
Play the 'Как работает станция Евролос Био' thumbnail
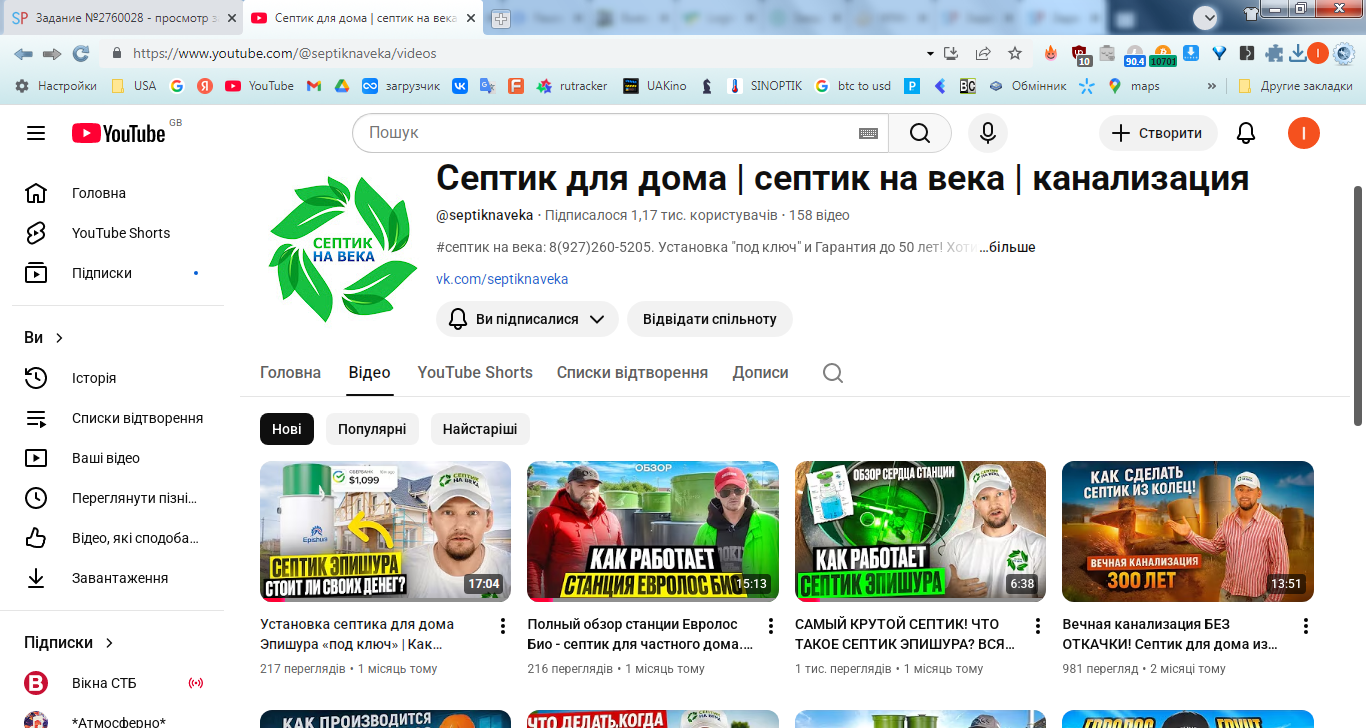pyautogui.click(x=653, y=531)
